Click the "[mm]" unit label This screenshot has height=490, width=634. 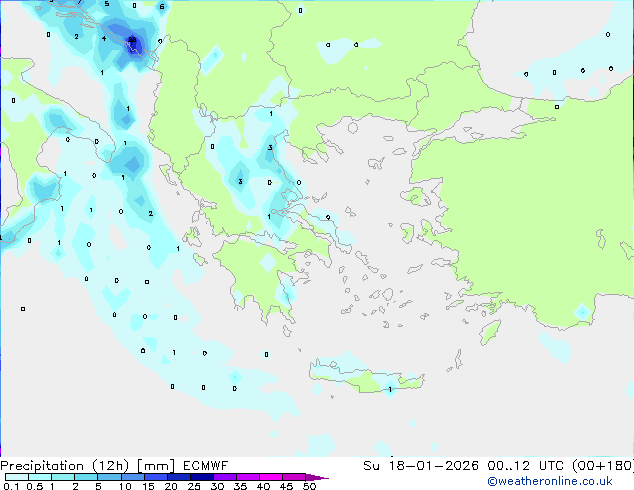156,466
